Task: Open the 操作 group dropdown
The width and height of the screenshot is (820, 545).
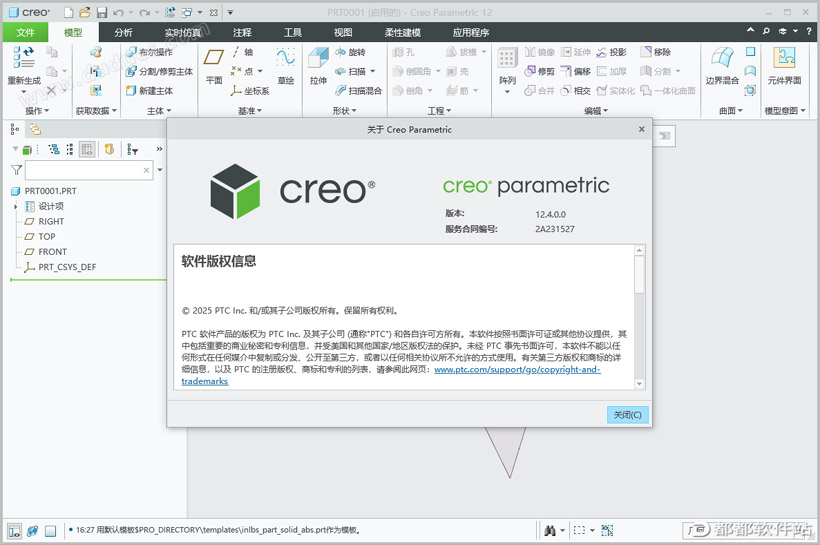Action: 37,110
